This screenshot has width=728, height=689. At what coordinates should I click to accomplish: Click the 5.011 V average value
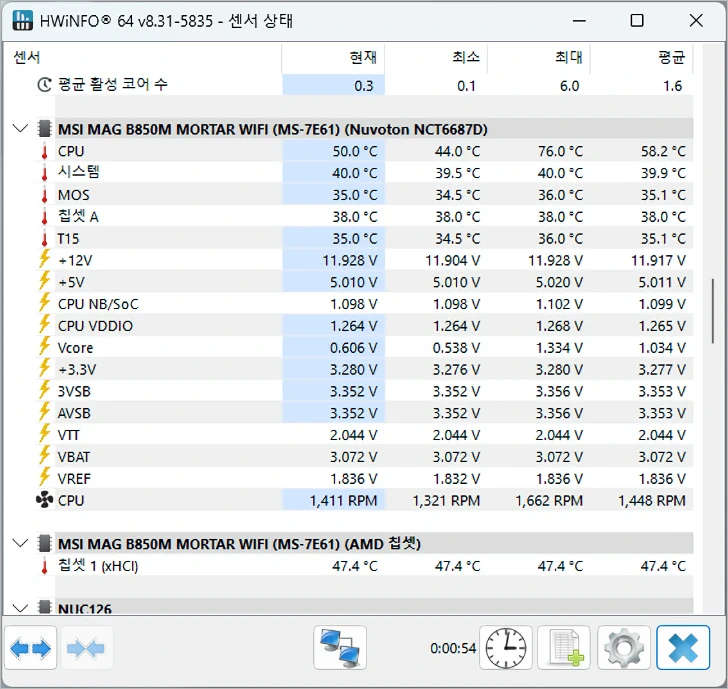[x=662, y=282]
